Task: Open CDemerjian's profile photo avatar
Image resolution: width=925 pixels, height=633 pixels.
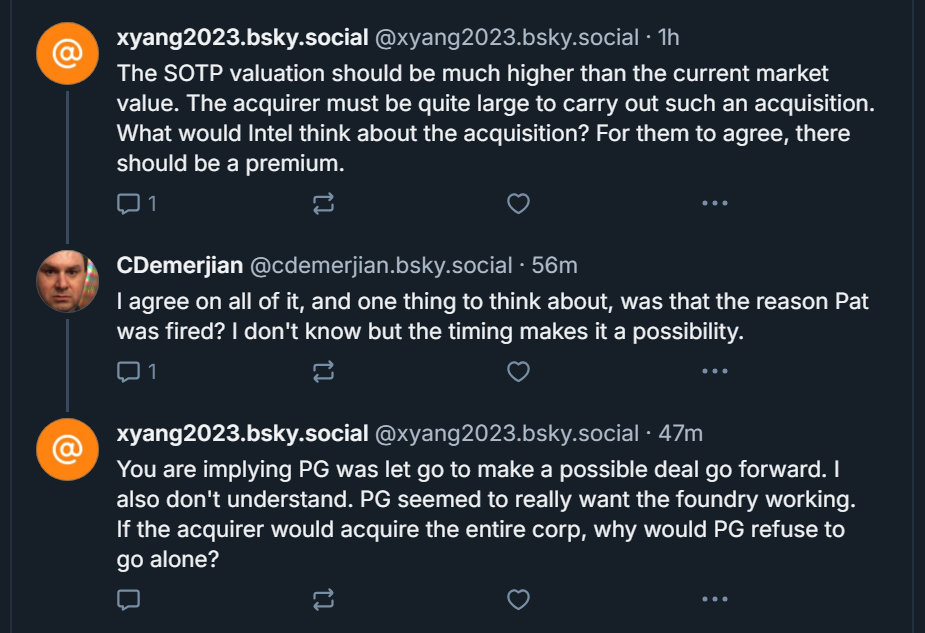Action: click(x=67, y=280)
